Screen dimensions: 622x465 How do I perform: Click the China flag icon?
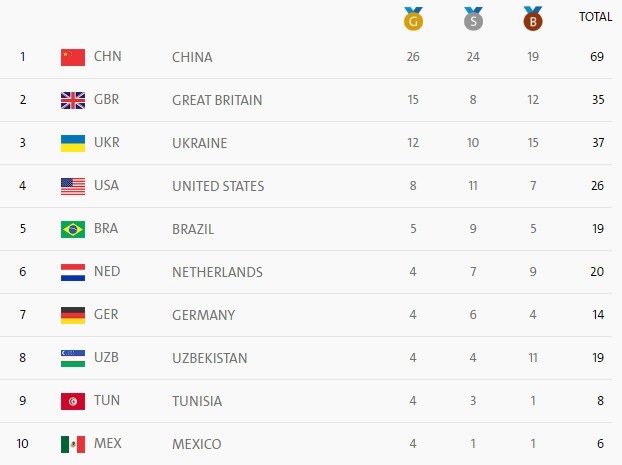point(73,56)
